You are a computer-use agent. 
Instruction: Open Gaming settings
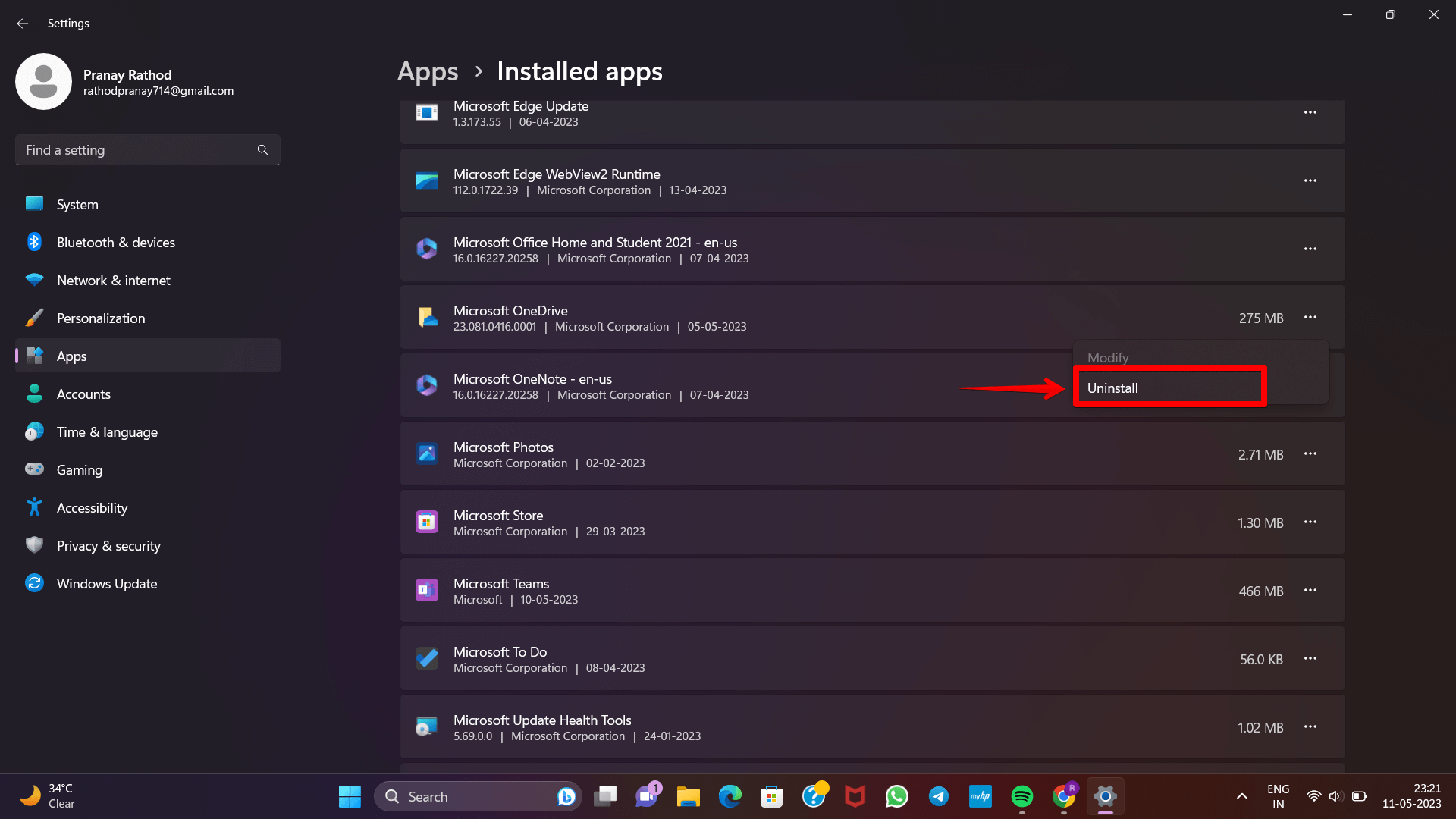(x=148, y=469)
